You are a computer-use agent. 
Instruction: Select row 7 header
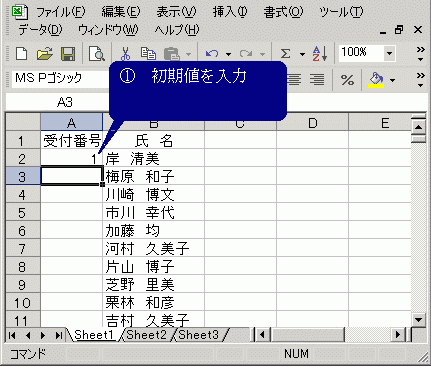pos(23,248)
